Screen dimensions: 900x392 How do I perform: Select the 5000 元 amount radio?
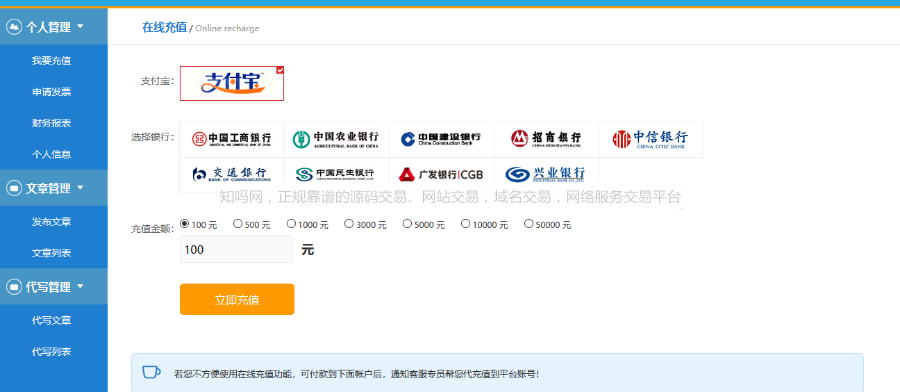pos(407,223)
